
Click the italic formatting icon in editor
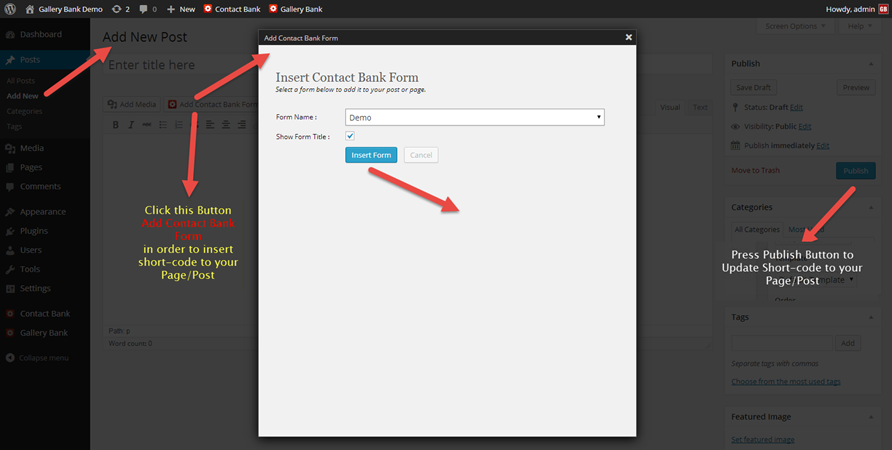click(131, 125)
